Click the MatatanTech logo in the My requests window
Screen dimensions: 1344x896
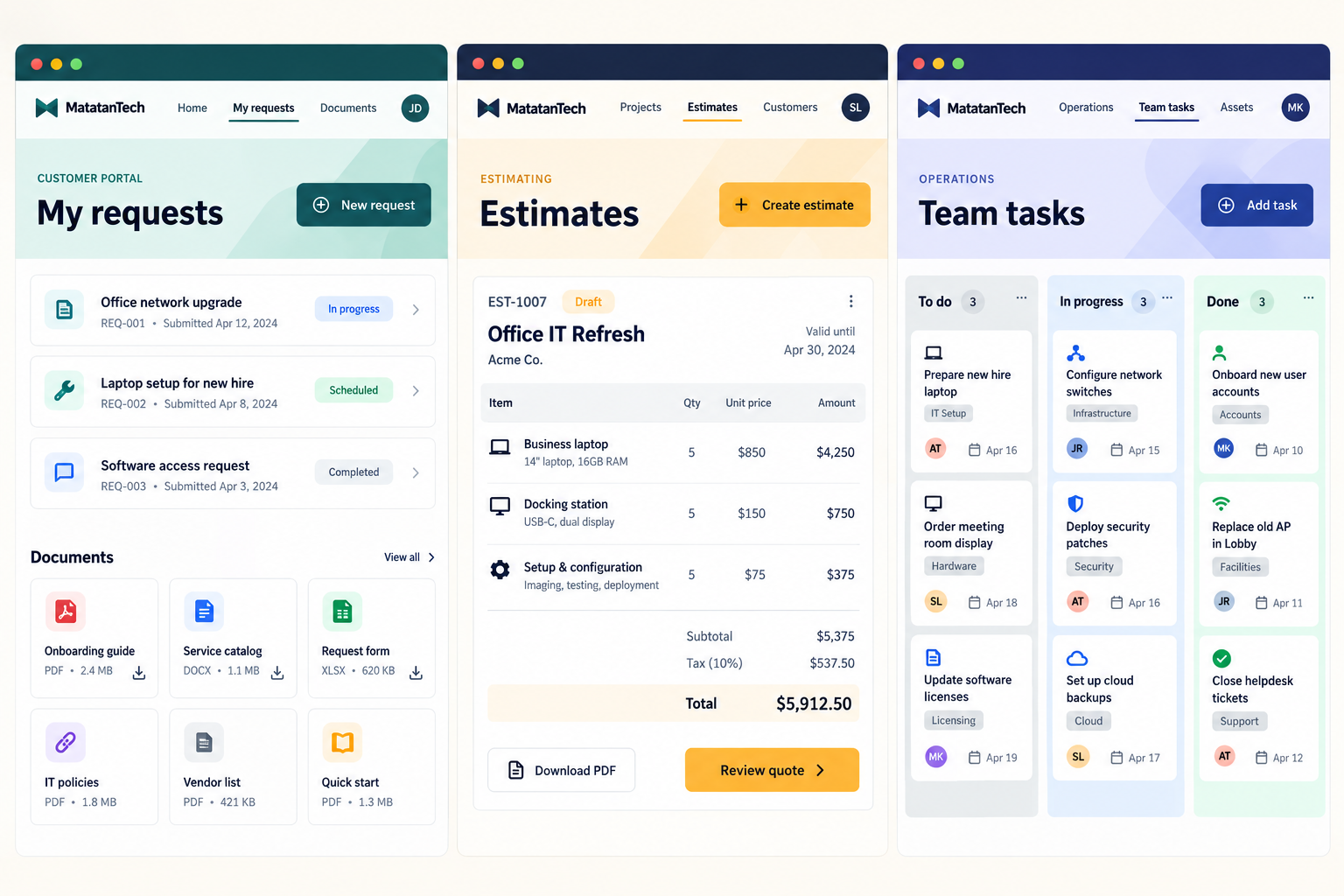[x=90, y=108]
